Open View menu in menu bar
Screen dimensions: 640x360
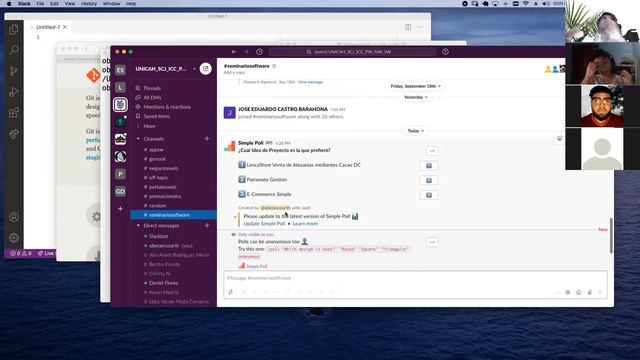(70, 3)
